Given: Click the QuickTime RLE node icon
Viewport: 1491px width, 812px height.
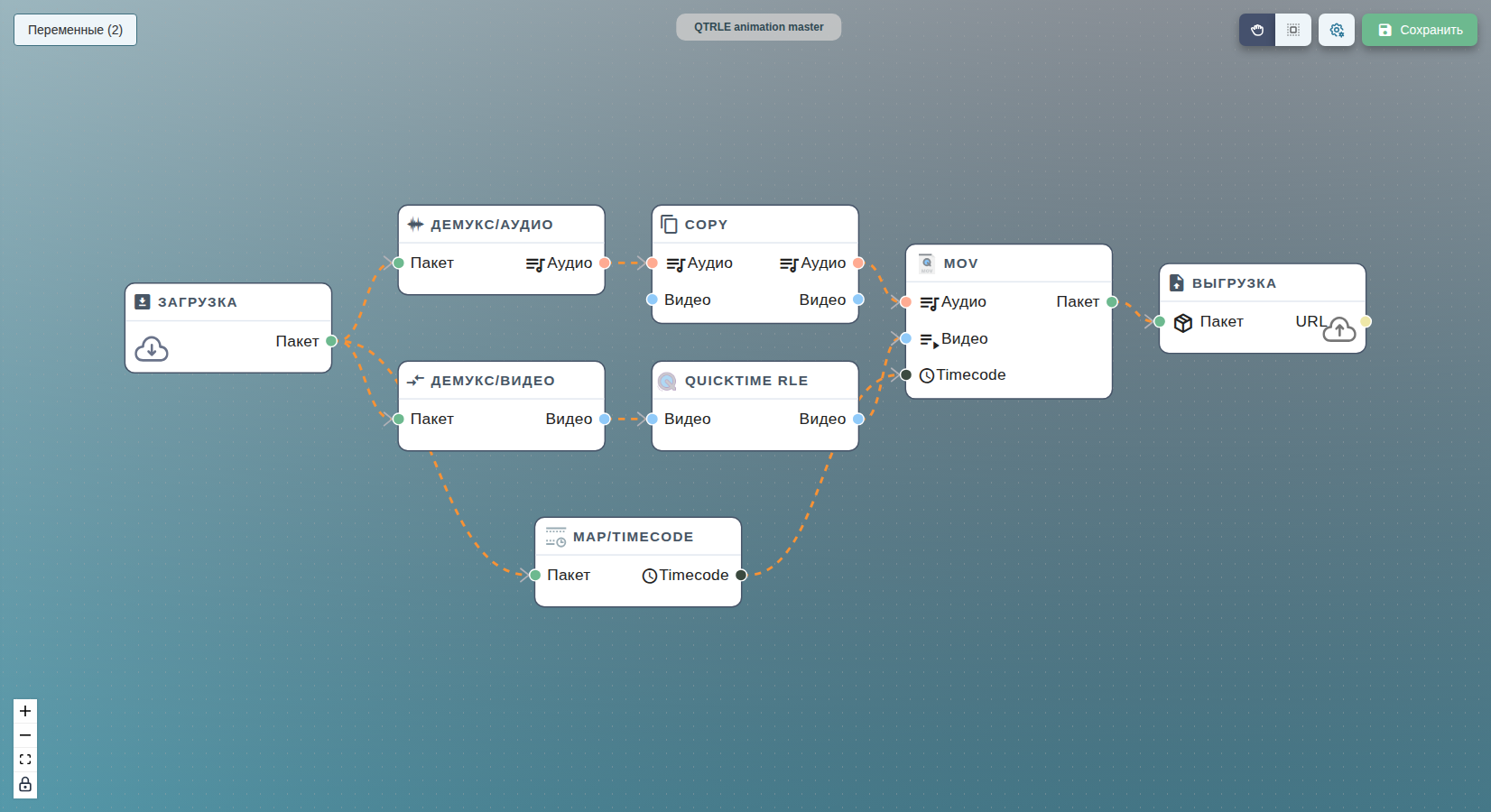Looking at the screenshot, I should click(x=667, y=381).
